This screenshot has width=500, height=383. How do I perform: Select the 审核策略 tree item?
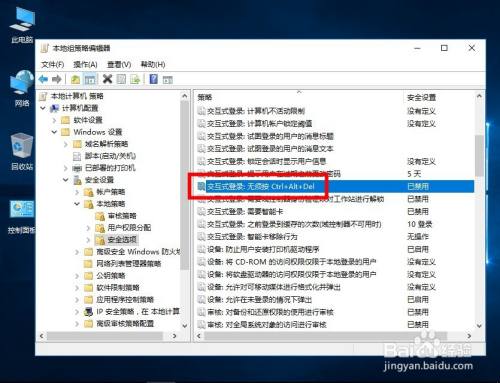[x=122, y=216]
